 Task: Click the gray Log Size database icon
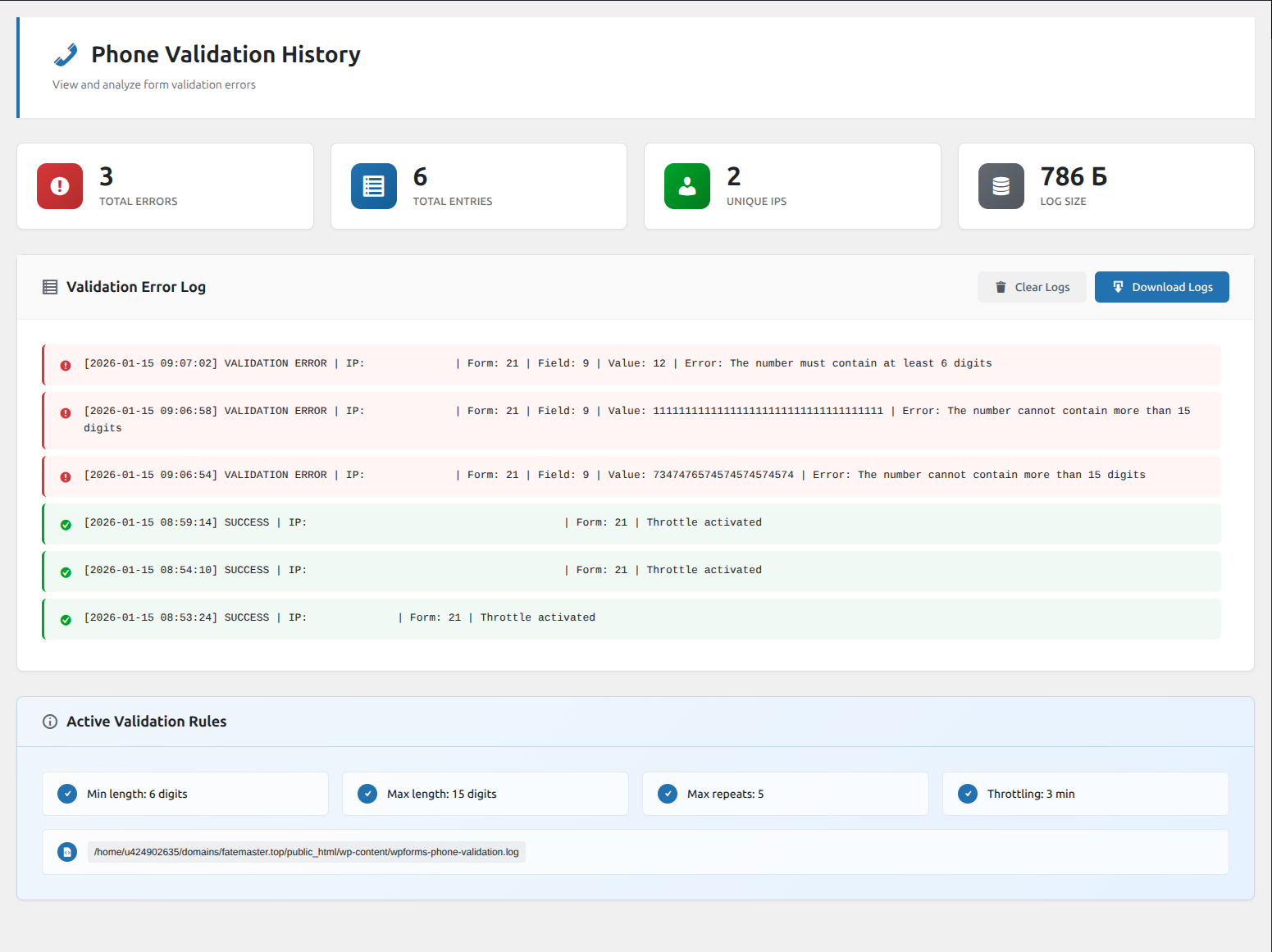click(1001, 186)
